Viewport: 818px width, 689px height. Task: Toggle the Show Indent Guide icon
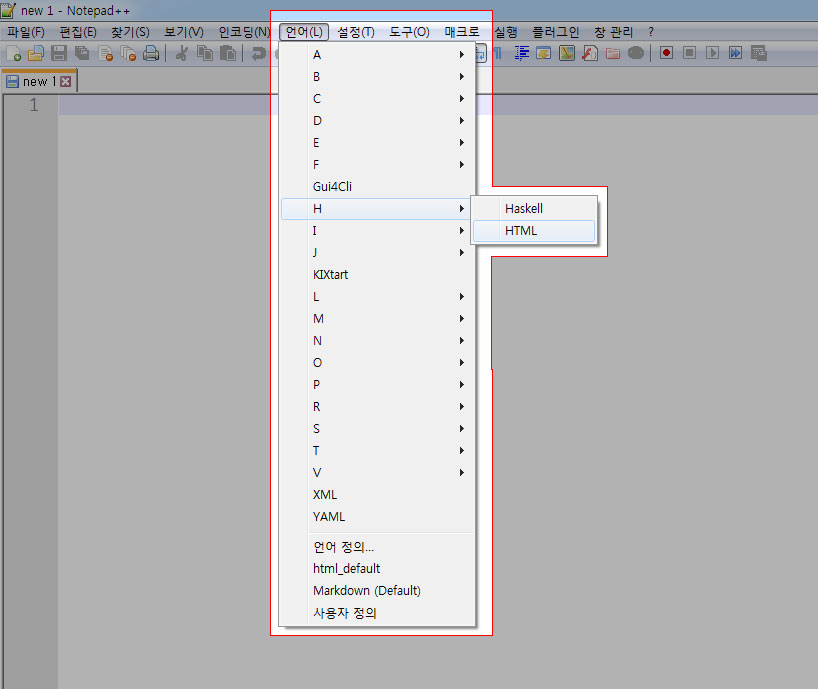521,53
